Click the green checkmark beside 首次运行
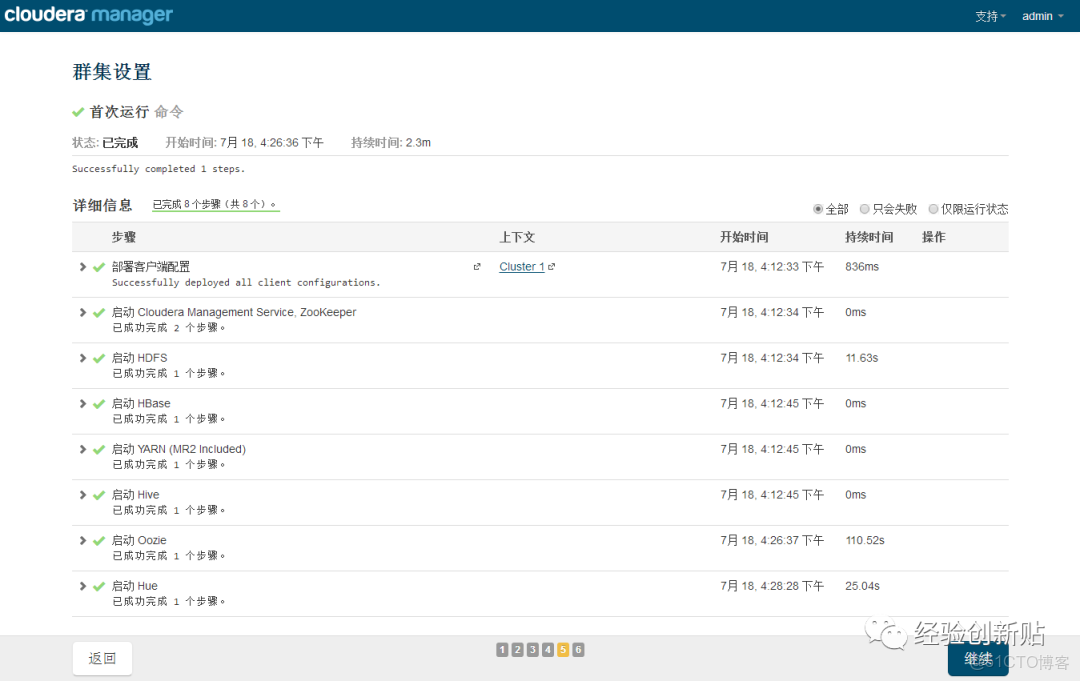 tap(78, 111)
